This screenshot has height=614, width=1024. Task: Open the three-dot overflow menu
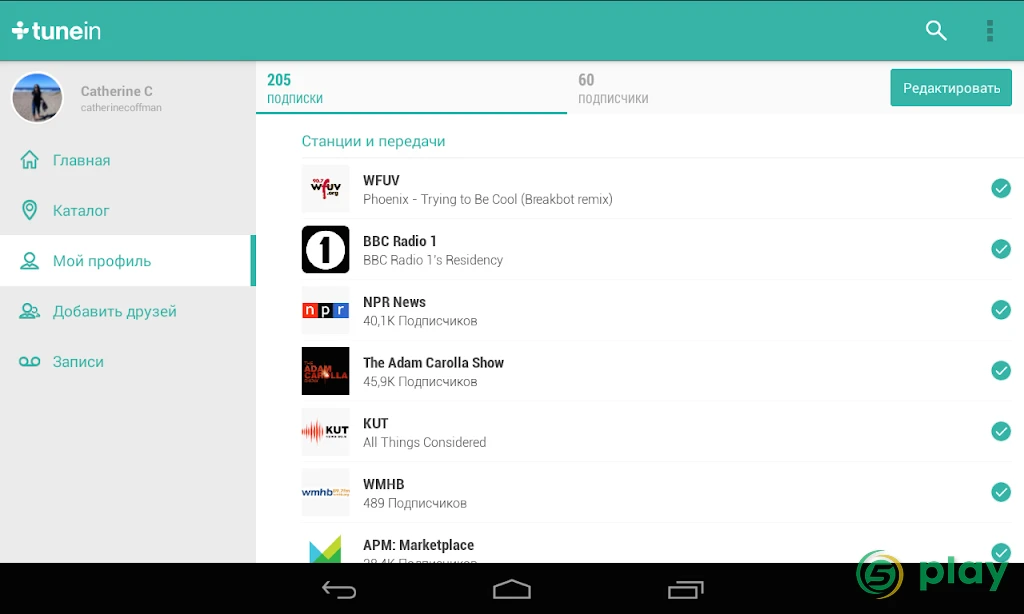(990, 31)
